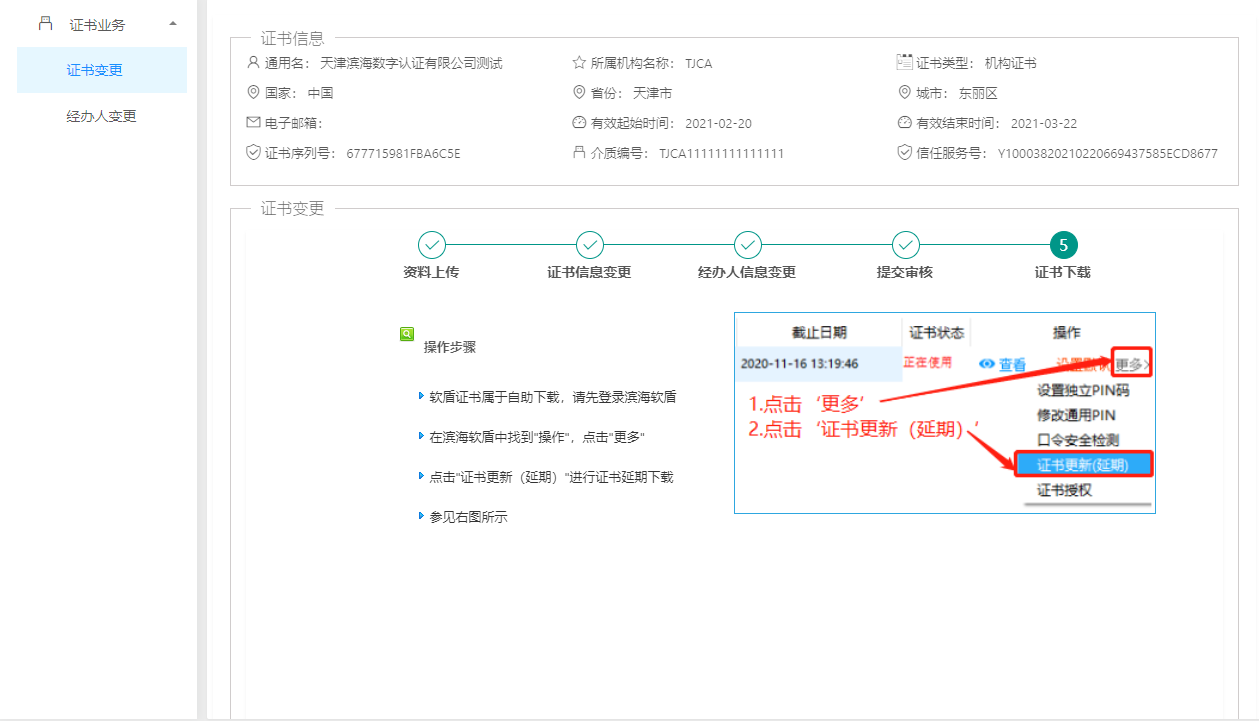Click the person icon beside 通用名

click(253, 63)
